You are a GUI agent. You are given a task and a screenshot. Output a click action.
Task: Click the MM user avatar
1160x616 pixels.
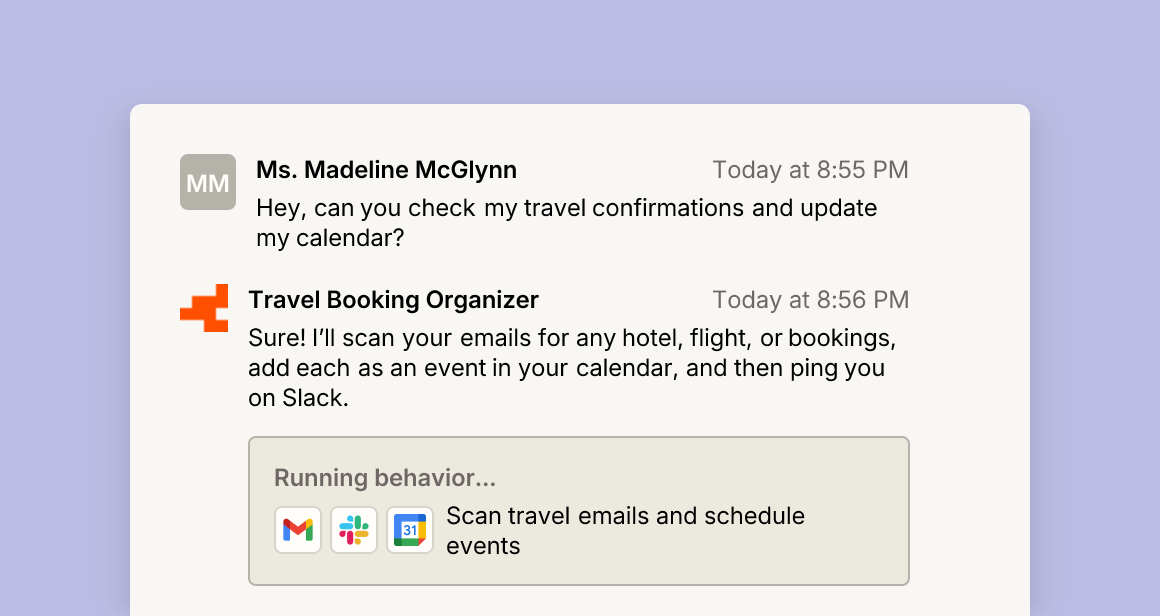(x=208, y=182)
